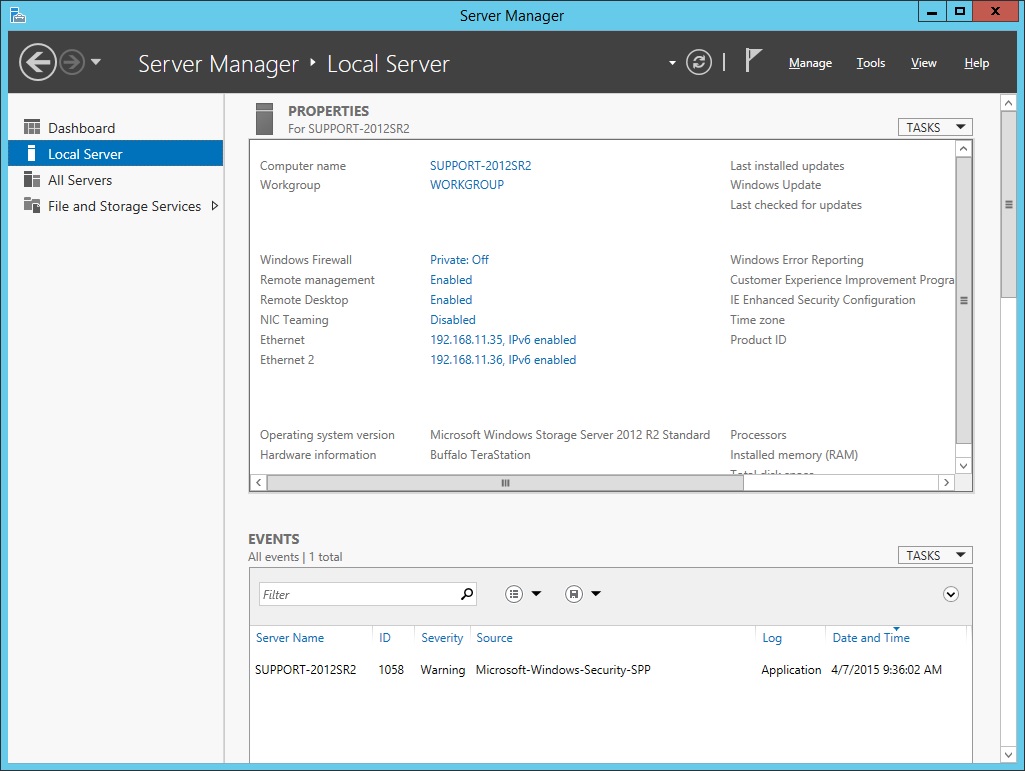The width and height of the screenshot is (1025, 771).
Task: Open the Tools menu
Action: click(870, 63)
